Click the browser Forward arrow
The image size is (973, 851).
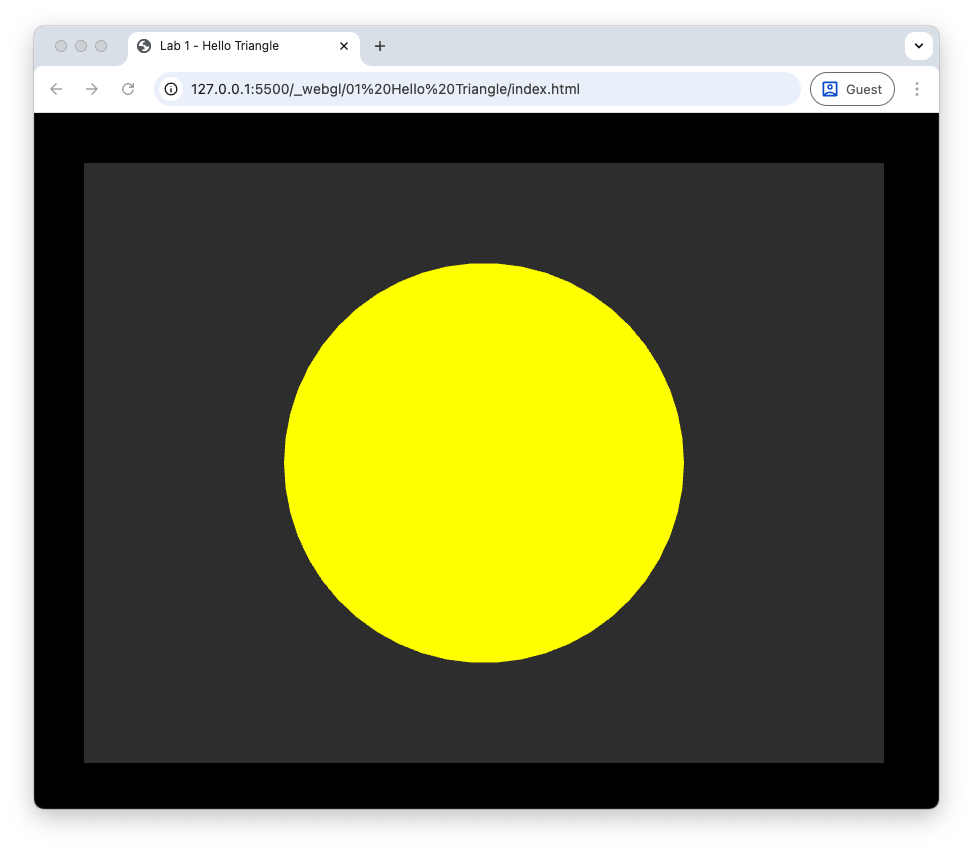coord(92,89)
